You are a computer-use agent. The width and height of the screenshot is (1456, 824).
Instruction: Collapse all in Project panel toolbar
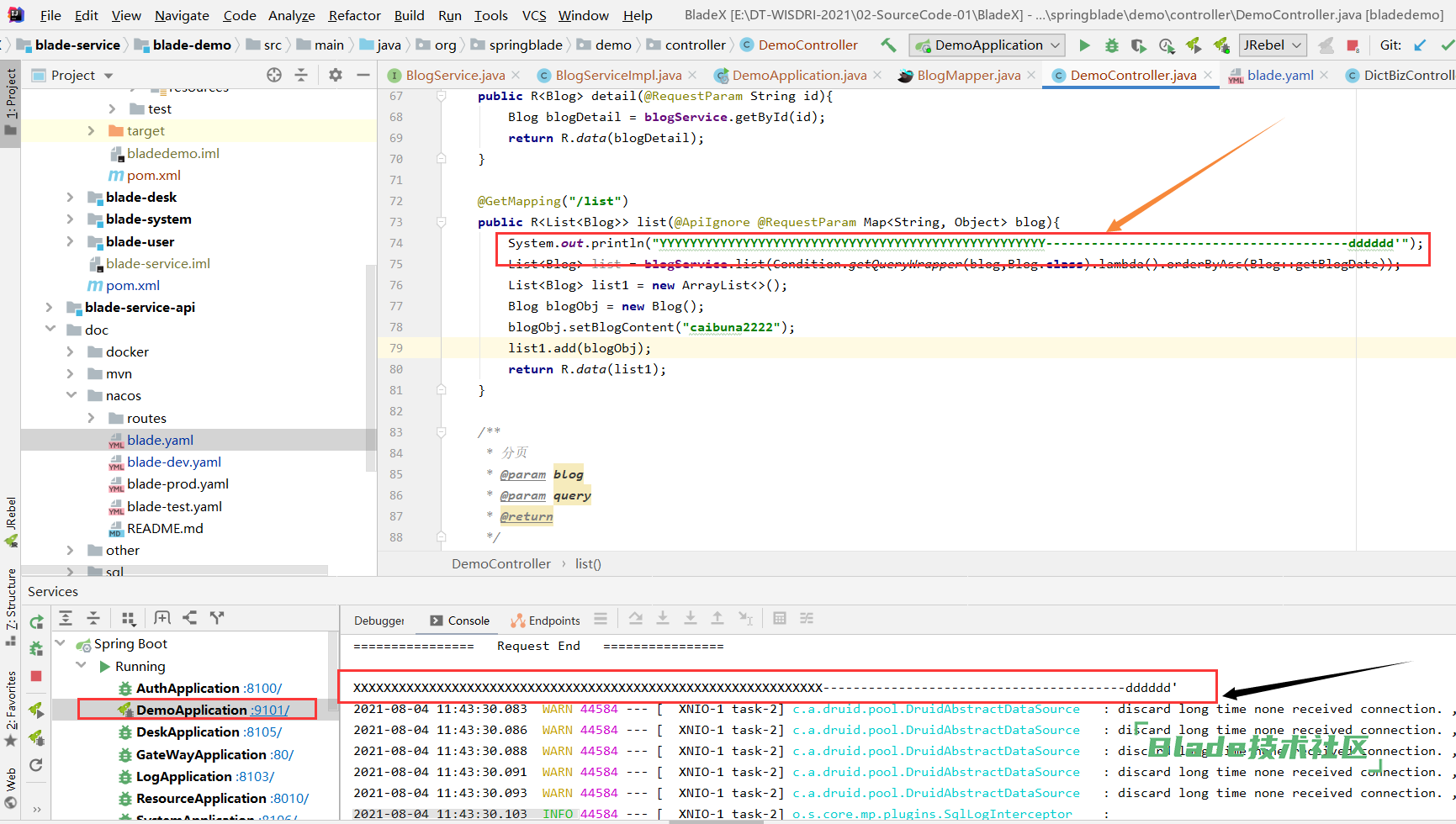point(301,75)
